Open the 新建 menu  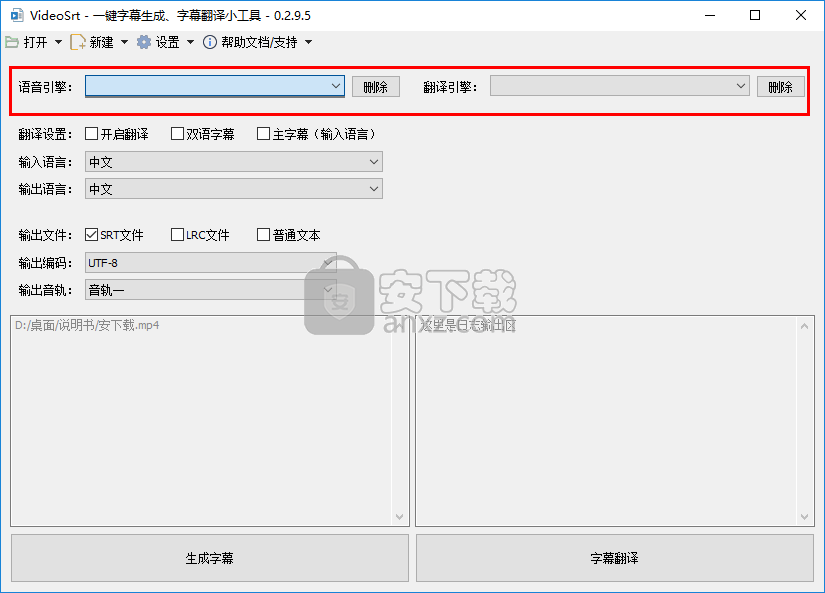(102, 42)
